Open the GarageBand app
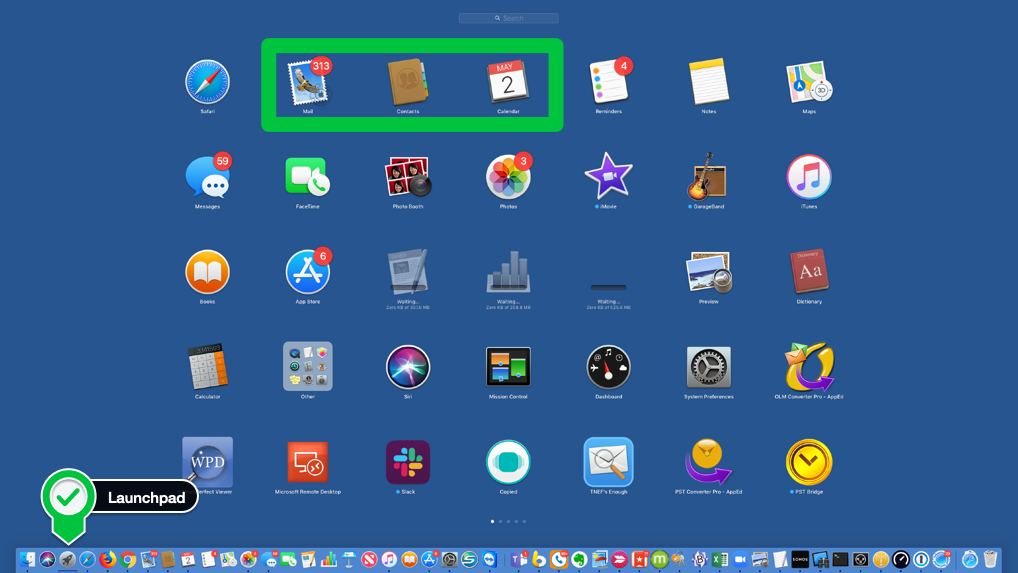1018x573 pixels. (x=707, y=177)
